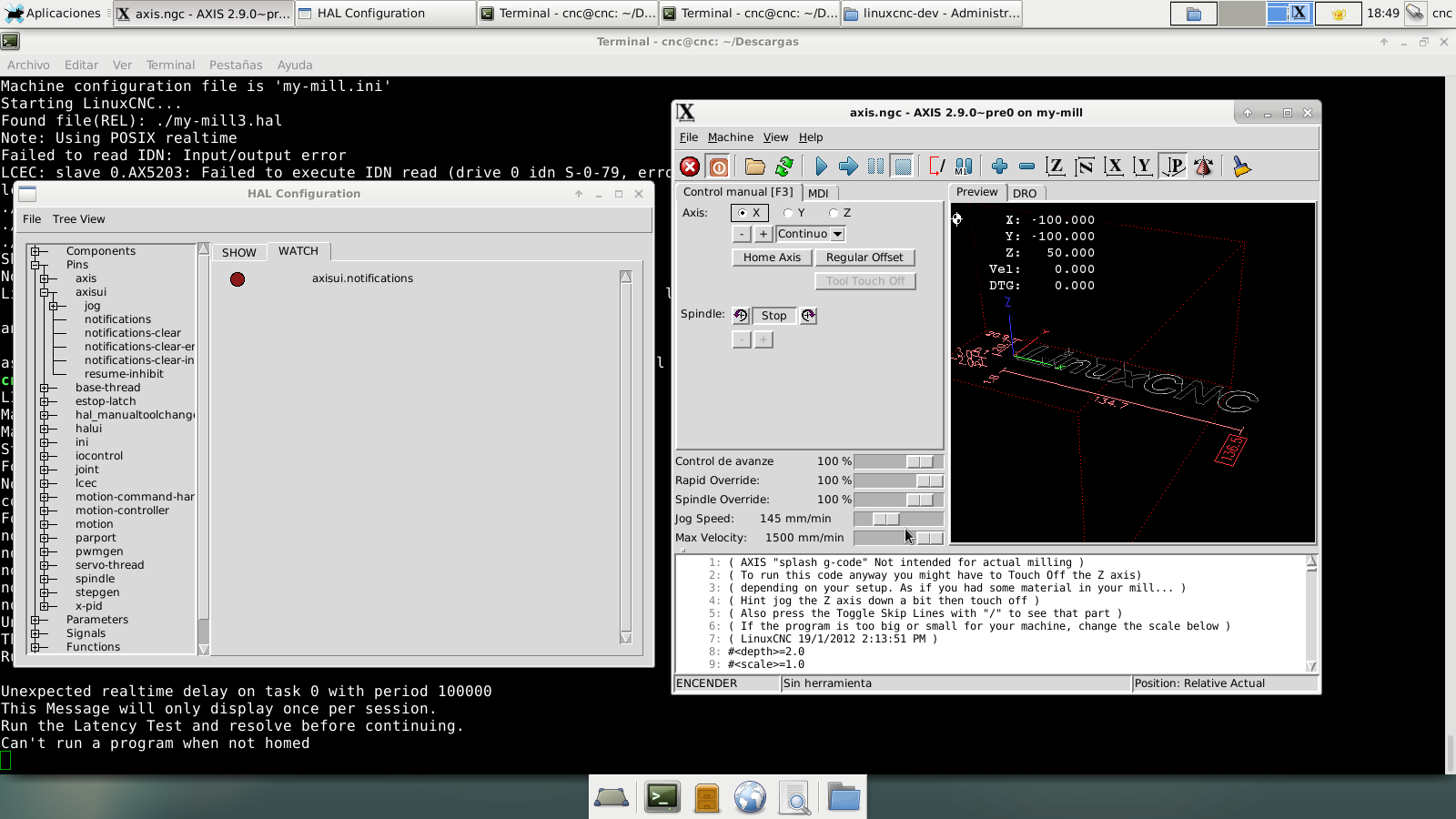
Task: Select the resume-inhibit pin in tree
Action: tap(124, 374)
